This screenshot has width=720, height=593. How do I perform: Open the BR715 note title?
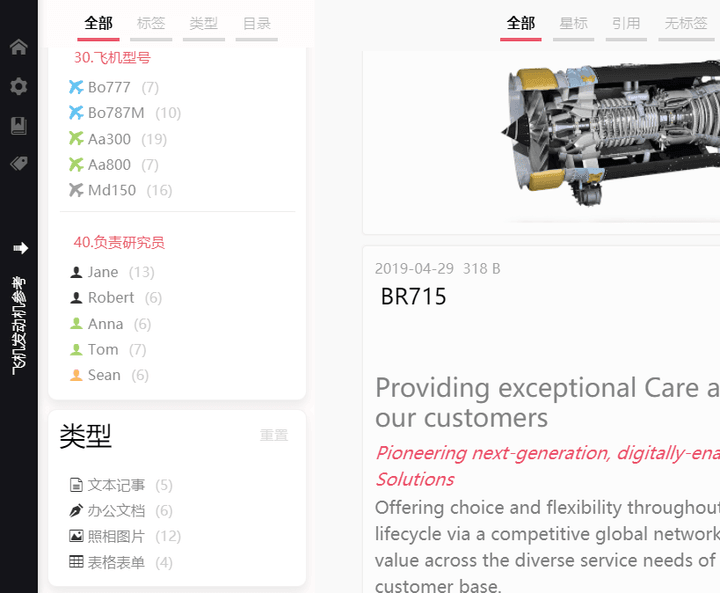[413, 296]
